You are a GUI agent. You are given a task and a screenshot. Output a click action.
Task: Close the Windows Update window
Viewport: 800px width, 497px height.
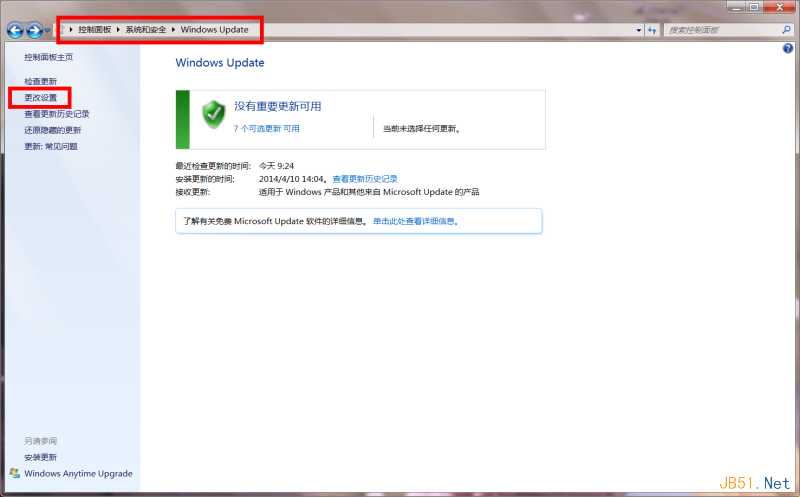pyautogui.click(x=779, y=7)
